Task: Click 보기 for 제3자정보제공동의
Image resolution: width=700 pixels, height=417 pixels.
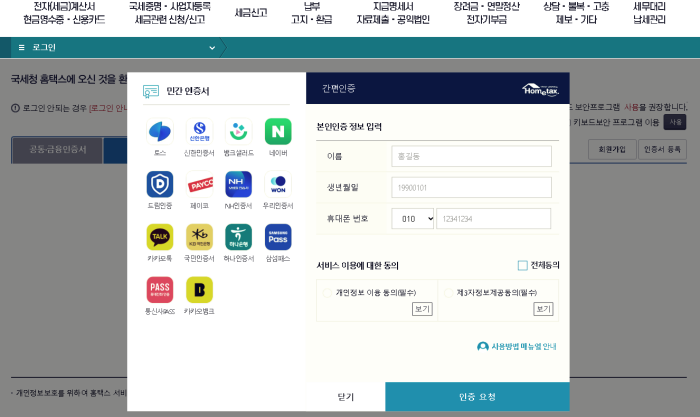Action: [543, 309]
